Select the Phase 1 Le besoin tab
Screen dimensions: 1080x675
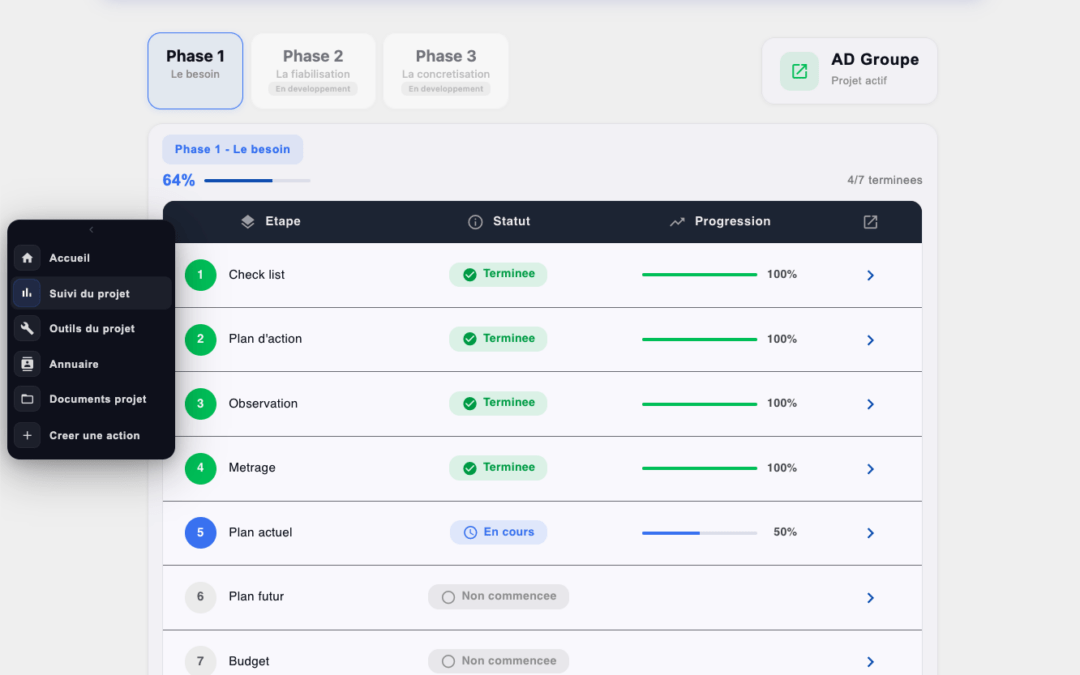point(195,71)
